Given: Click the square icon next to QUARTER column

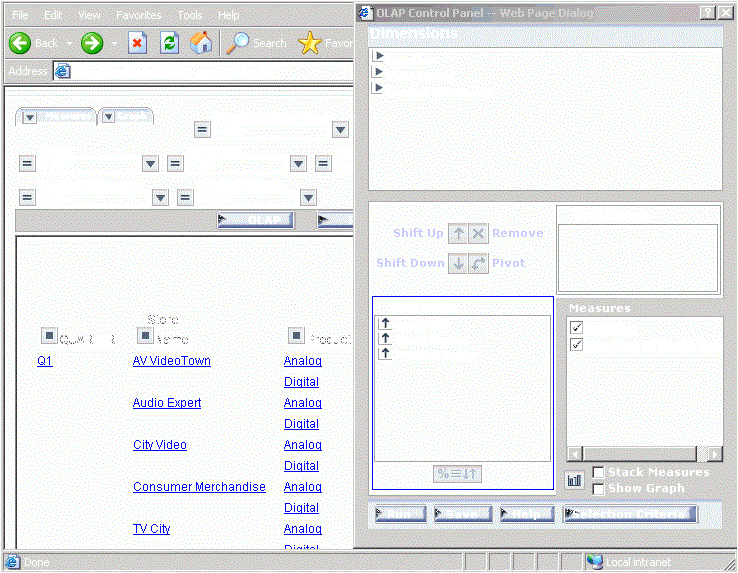Looking at the screenshot, I should click(x=48, y=335).
